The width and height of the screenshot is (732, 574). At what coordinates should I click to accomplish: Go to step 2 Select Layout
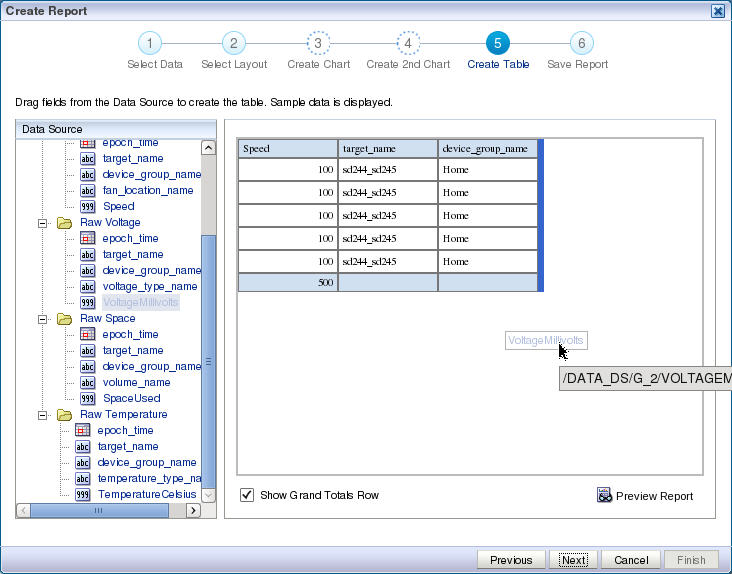tap(234, 43)
